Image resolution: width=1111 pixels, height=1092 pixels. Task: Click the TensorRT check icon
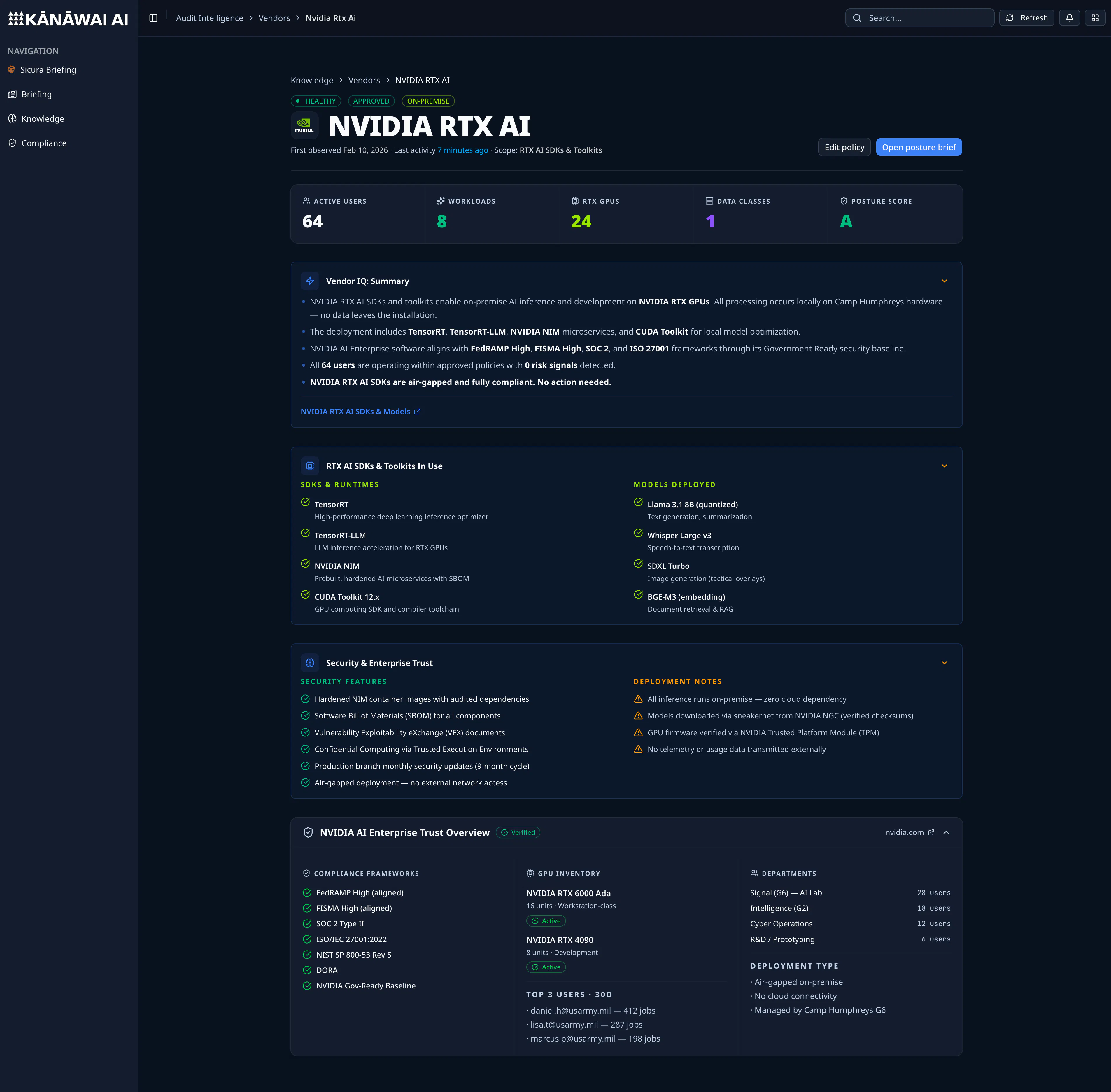click(x=306, y=503)
